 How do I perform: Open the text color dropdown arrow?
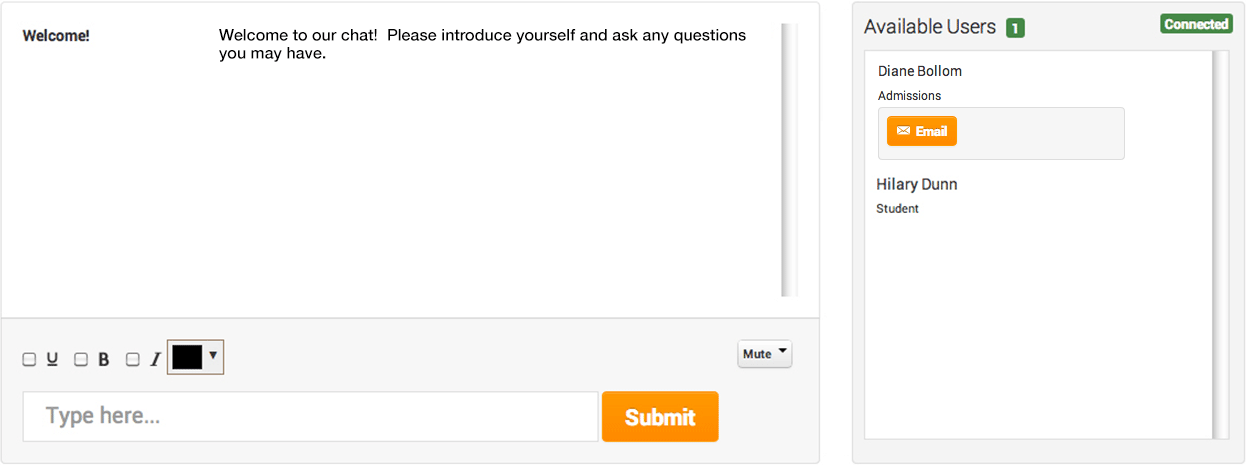coord(213,355)
